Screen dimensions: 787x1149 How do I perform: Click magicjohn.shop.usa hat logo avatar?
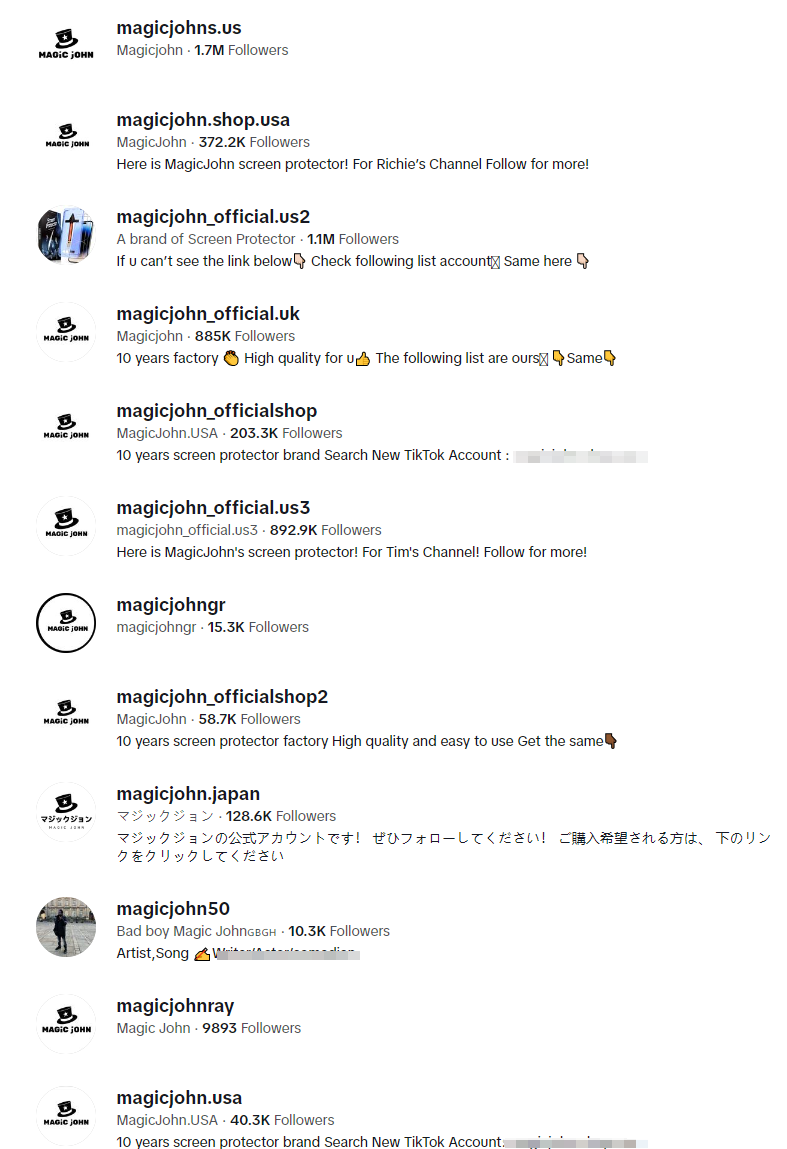66,136
